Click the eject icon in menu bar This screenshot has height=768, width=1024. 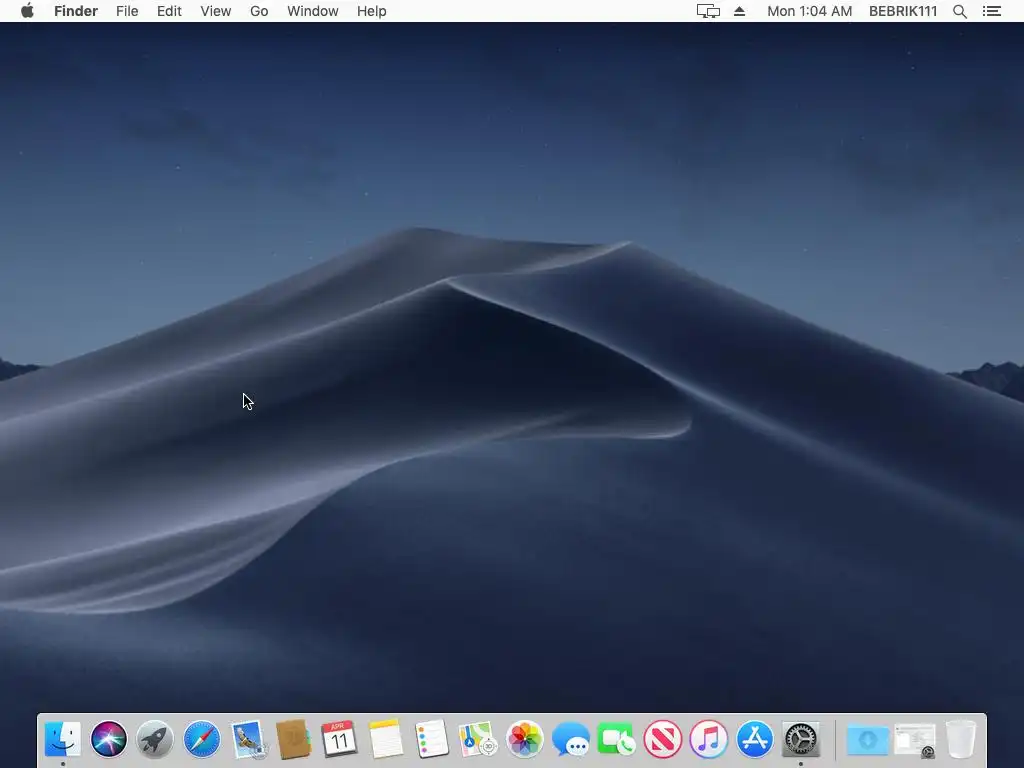pos(739,11)
